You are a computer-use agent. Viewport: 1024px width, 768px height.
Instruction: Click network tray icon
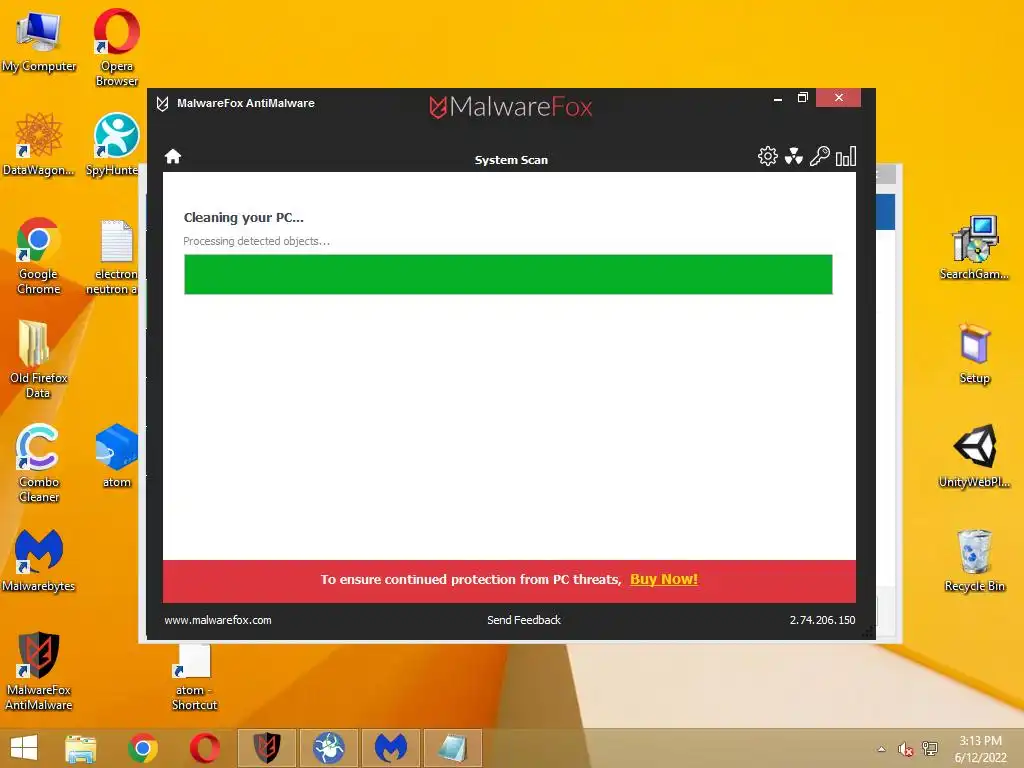coord(929,749)
